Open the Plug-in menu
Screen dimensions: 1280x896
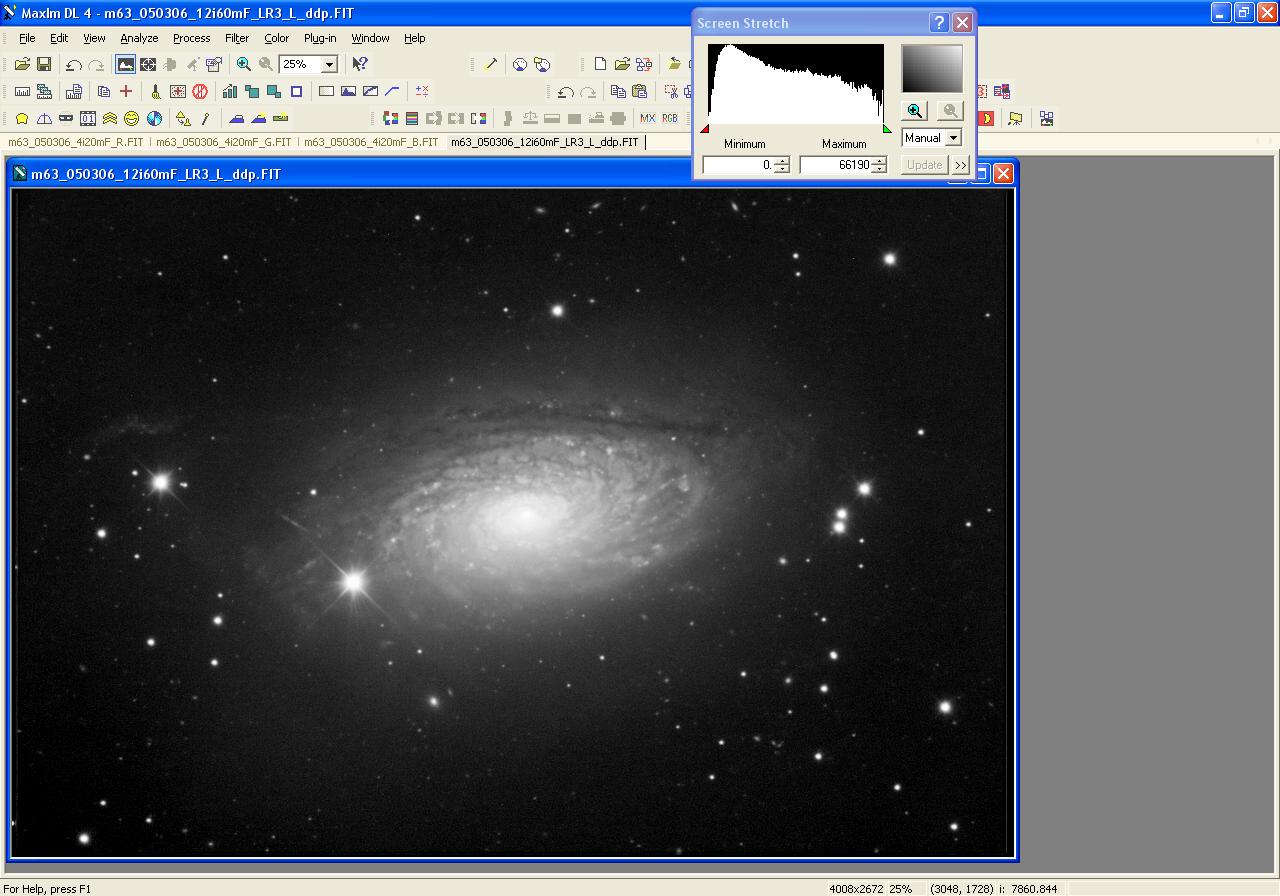320,38
